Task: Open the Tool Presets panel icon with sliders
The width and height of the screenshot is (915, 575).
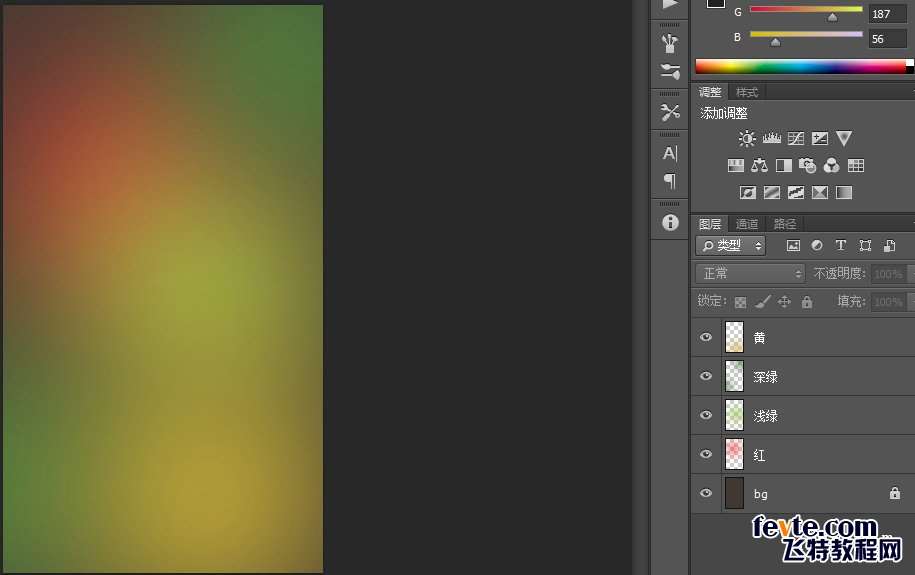Action: tap(670, 71)
